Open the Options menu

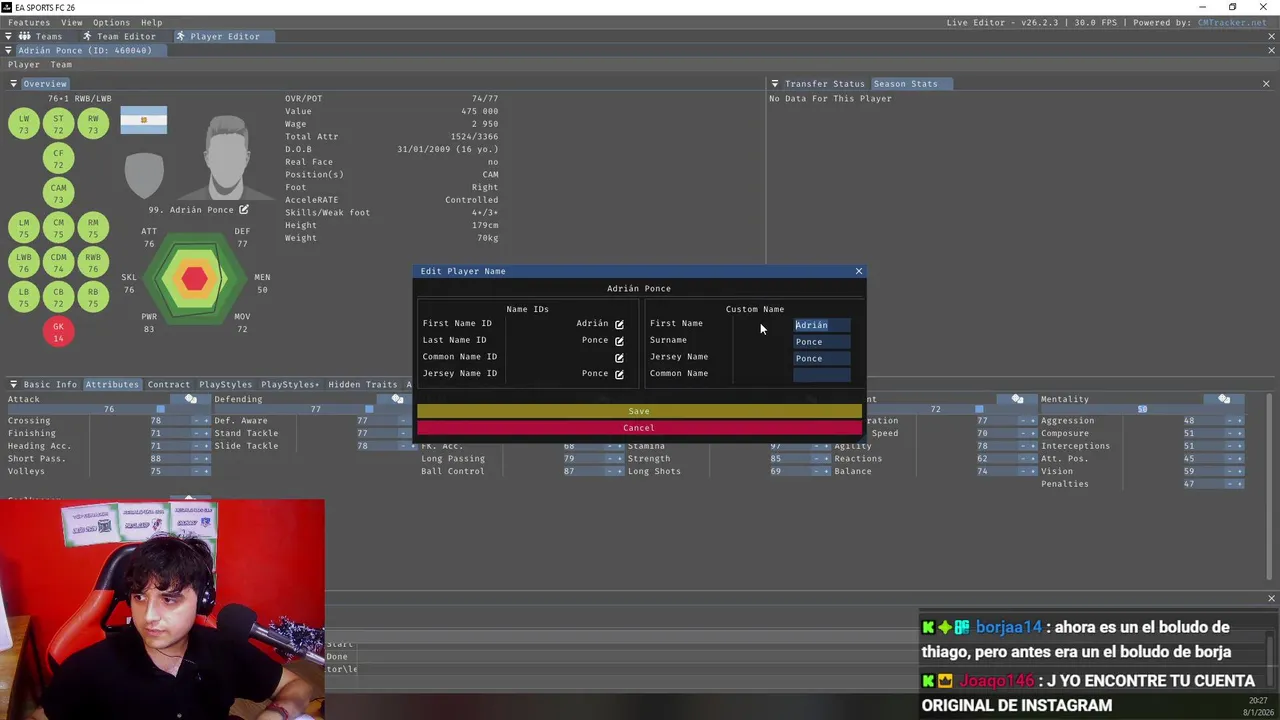pyautogui.click(x=111, y=22)
